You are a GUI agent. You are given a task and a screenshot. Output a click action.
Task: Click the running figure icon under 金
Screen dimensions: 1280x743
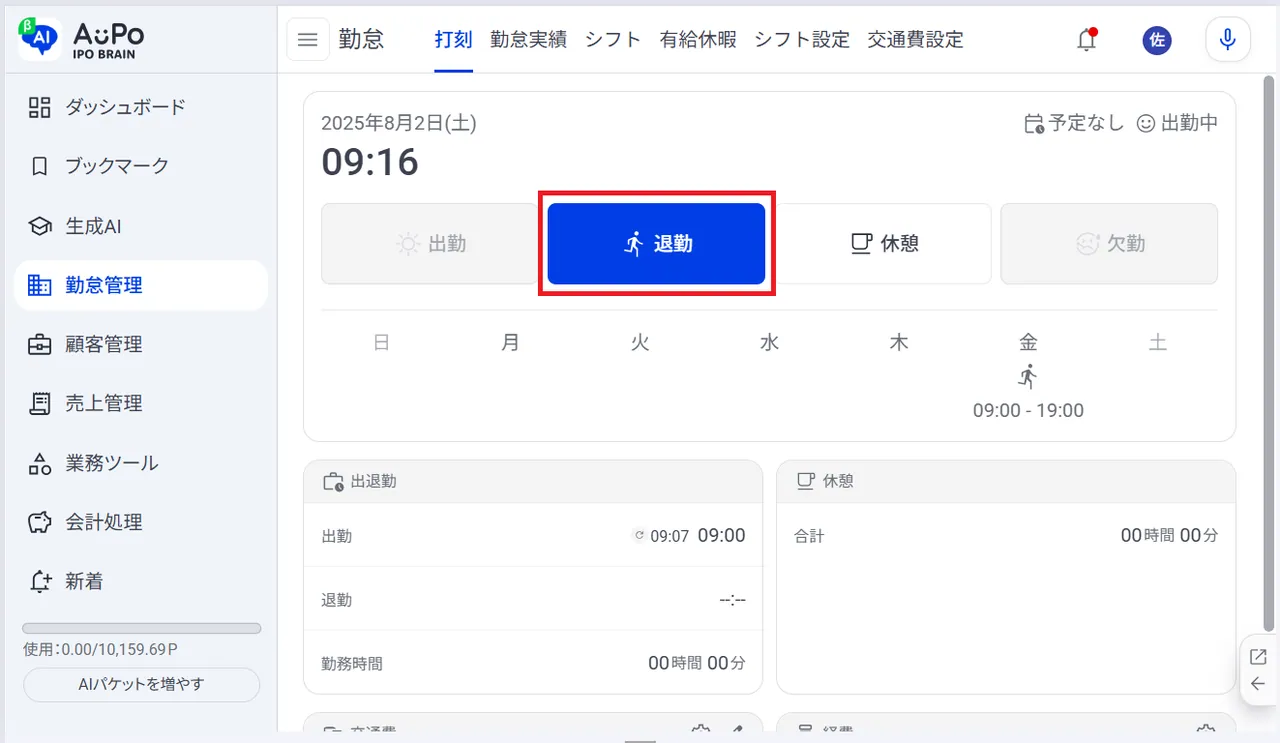[1028, 376]
